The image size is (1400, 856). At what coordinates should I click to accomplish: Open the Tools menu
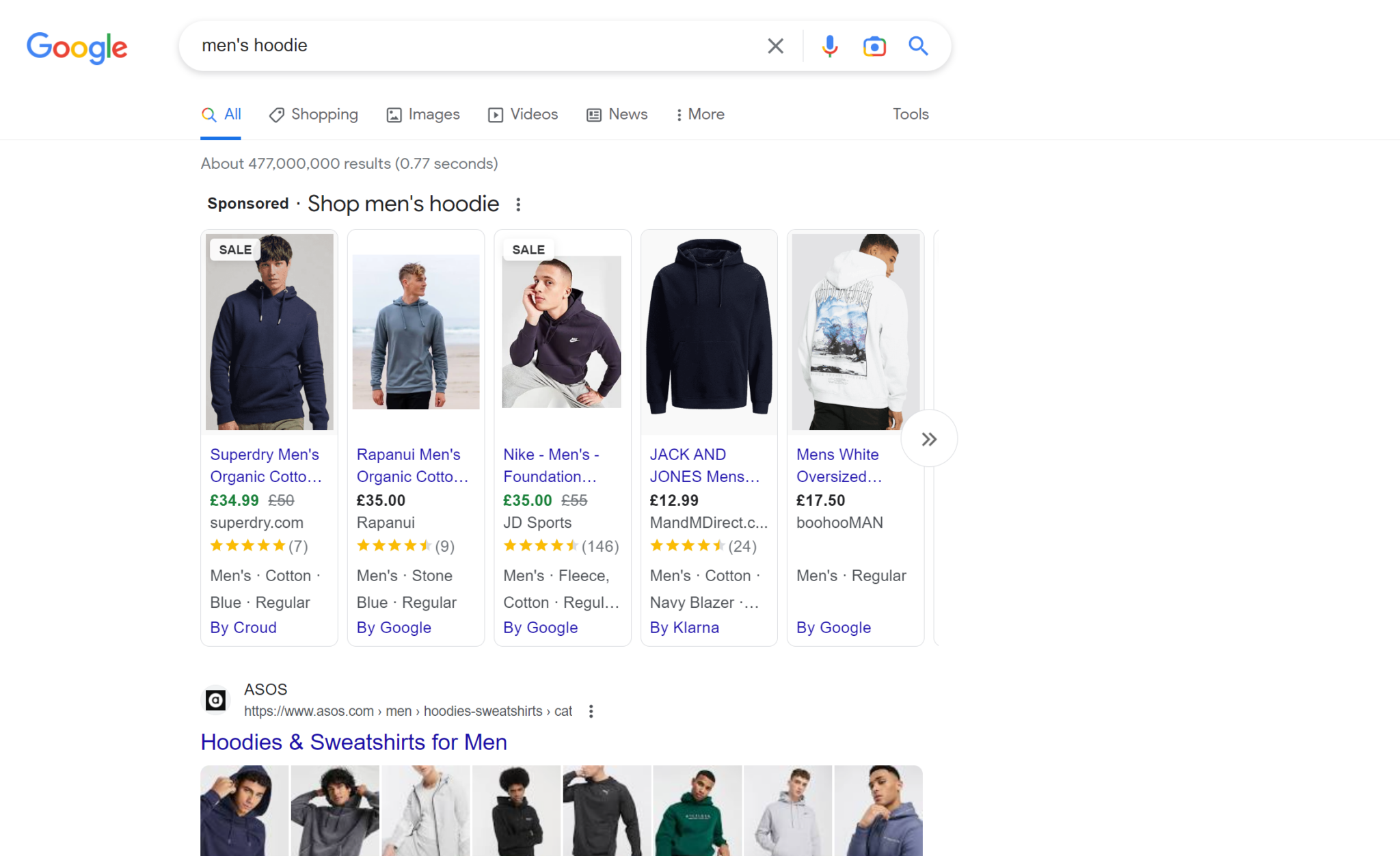pos(910,114)
